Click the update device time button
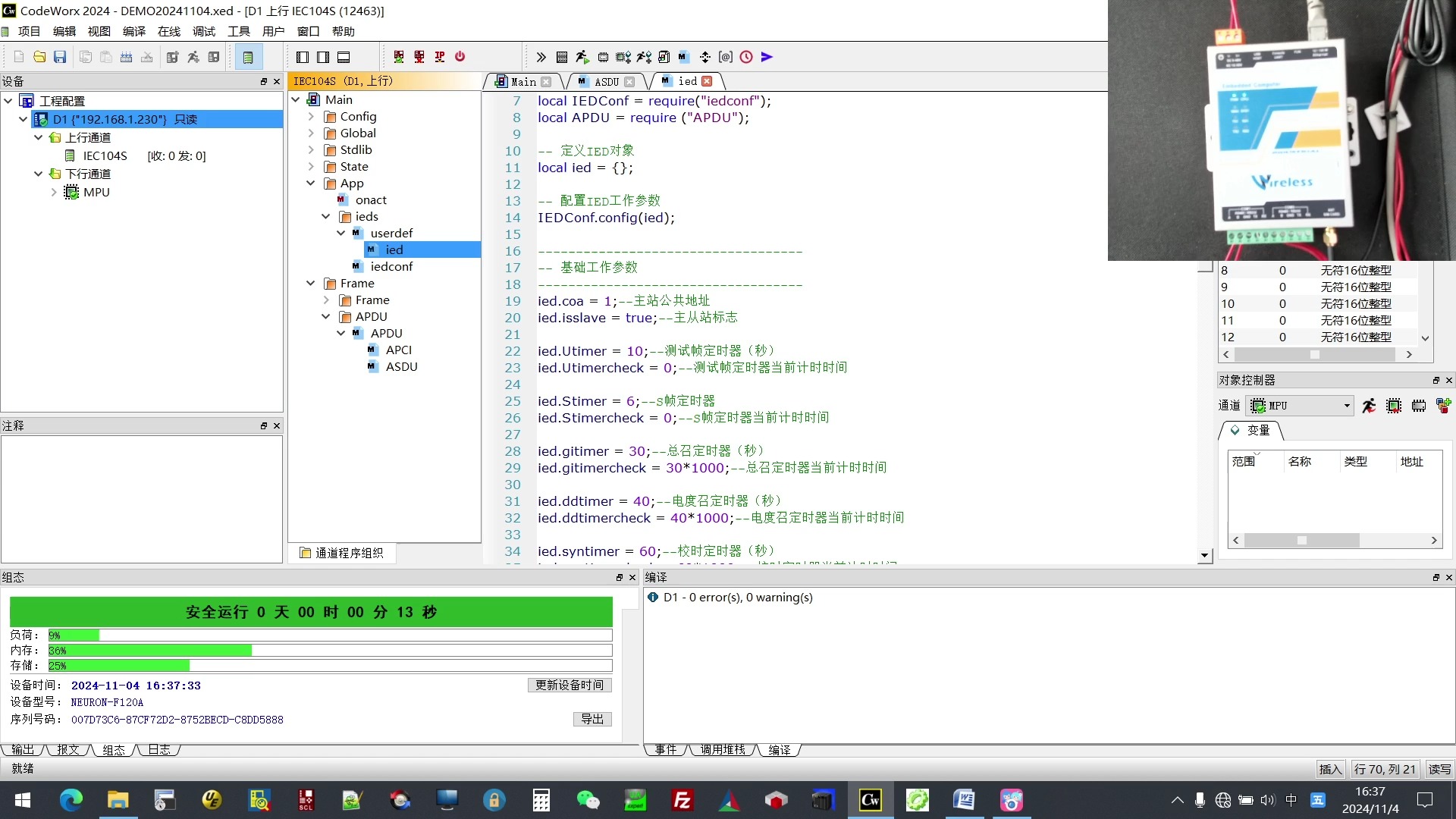Screen dimensions: 1456x819 (x=566, y=685)
